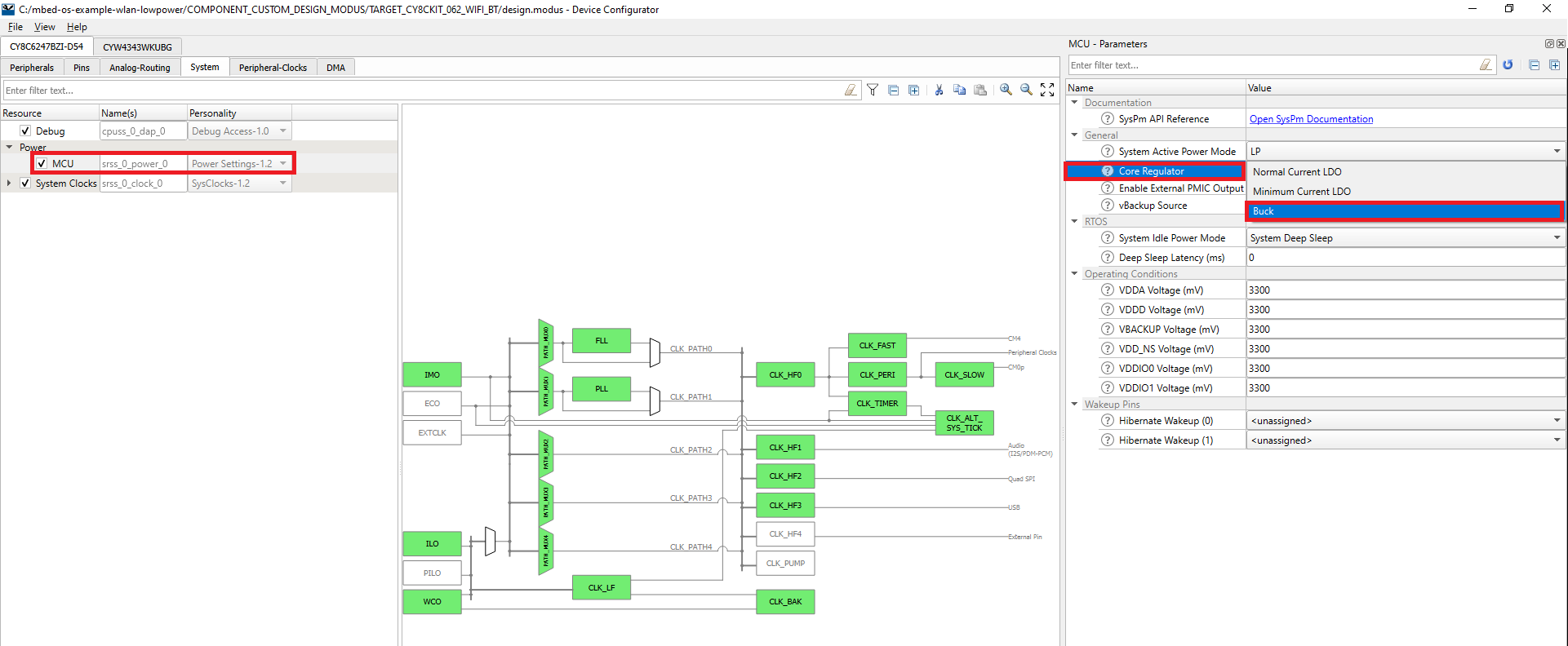Viewport: 1568px width, 646px height.
Task: Open the System Active Power Mode dropdown
Action: [1406, 152]
